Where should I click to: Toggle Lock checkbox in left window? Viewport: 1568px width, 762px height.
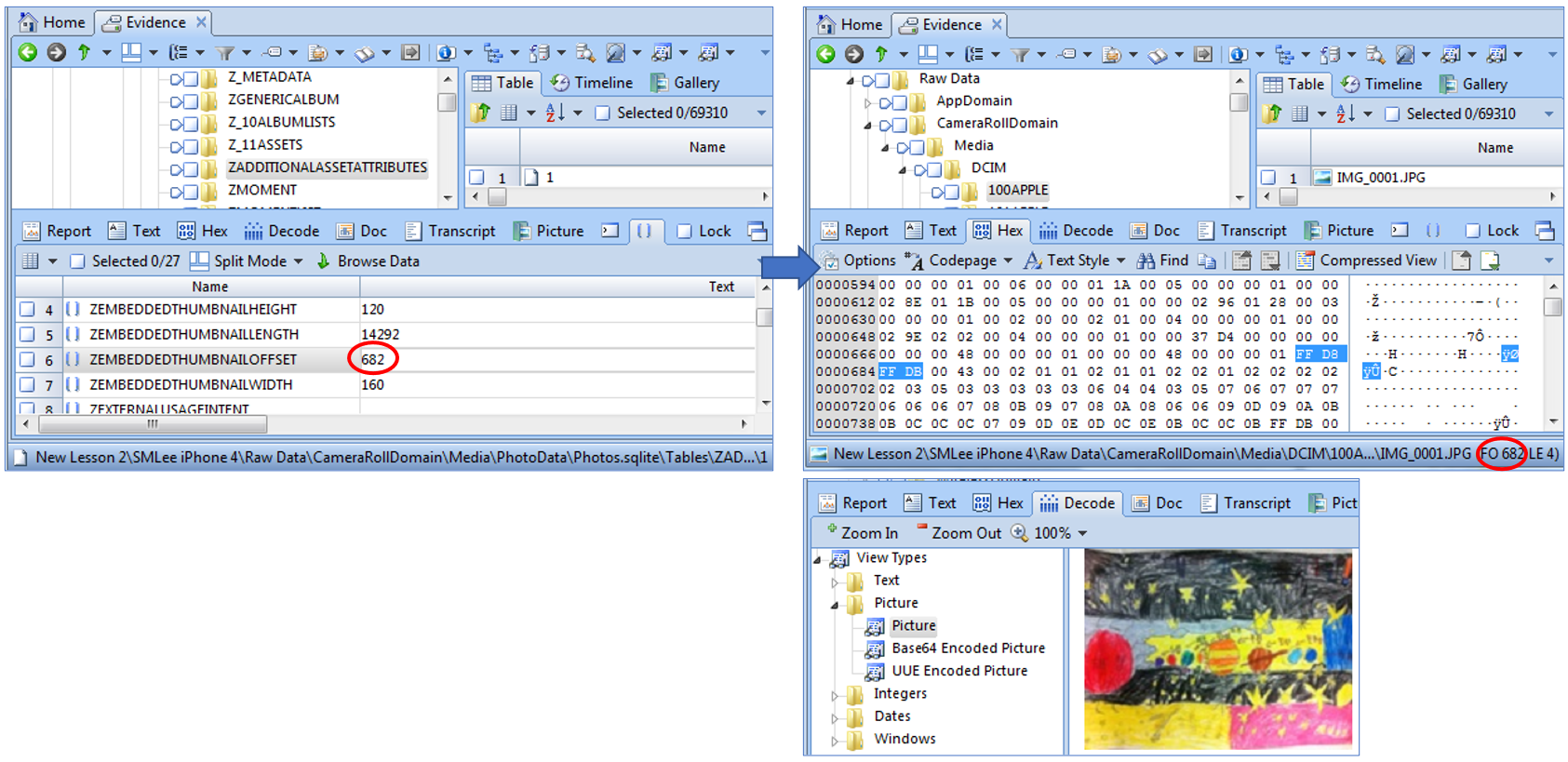coord(685,232)
